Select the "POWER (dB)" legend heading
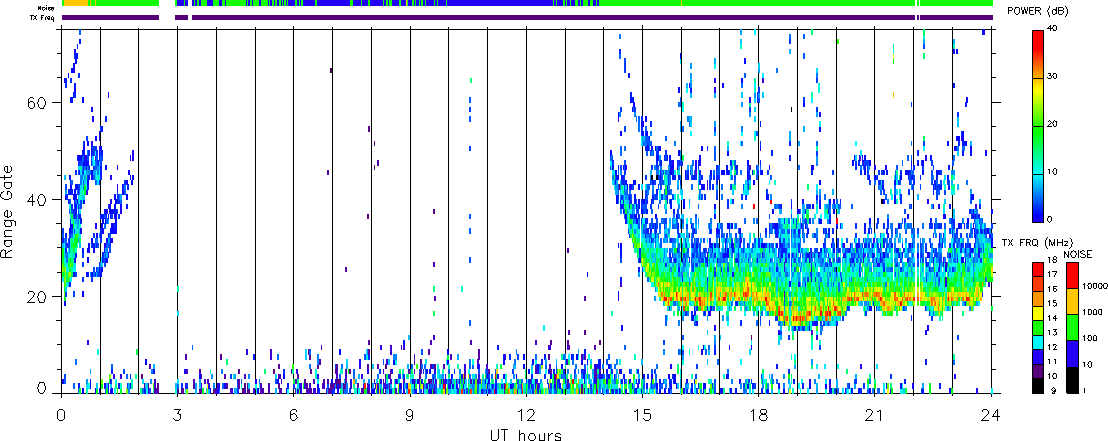This screenshot has width=1108, height=441. (x=1036, y=12)
